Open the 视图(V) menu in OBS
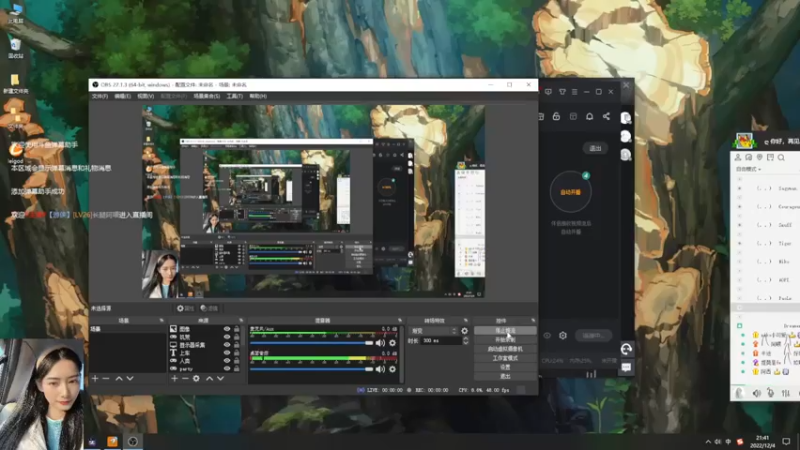The image size is (800, 450). click(146, 96)
